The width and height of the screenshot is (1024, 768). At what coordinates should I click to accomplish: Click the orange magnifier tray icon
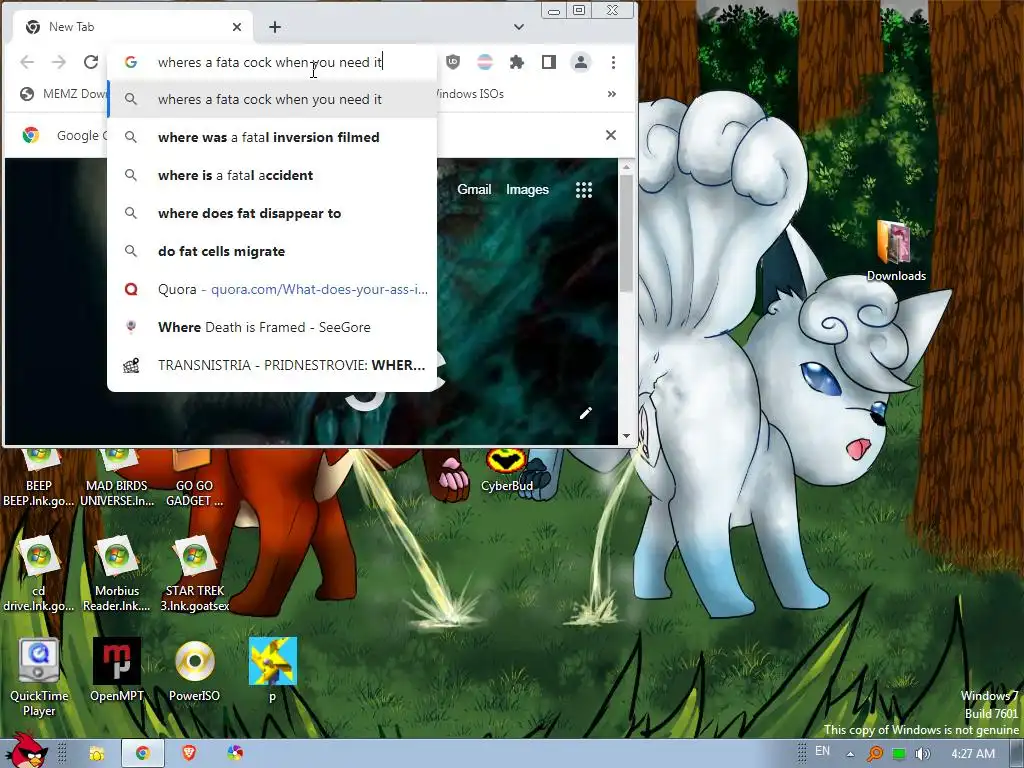(874, 754)
